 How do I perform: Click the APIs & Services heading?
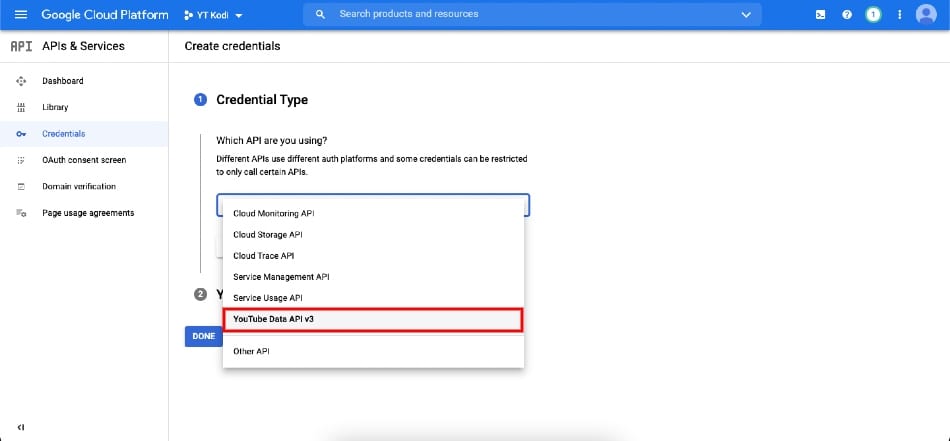(83, 46)
